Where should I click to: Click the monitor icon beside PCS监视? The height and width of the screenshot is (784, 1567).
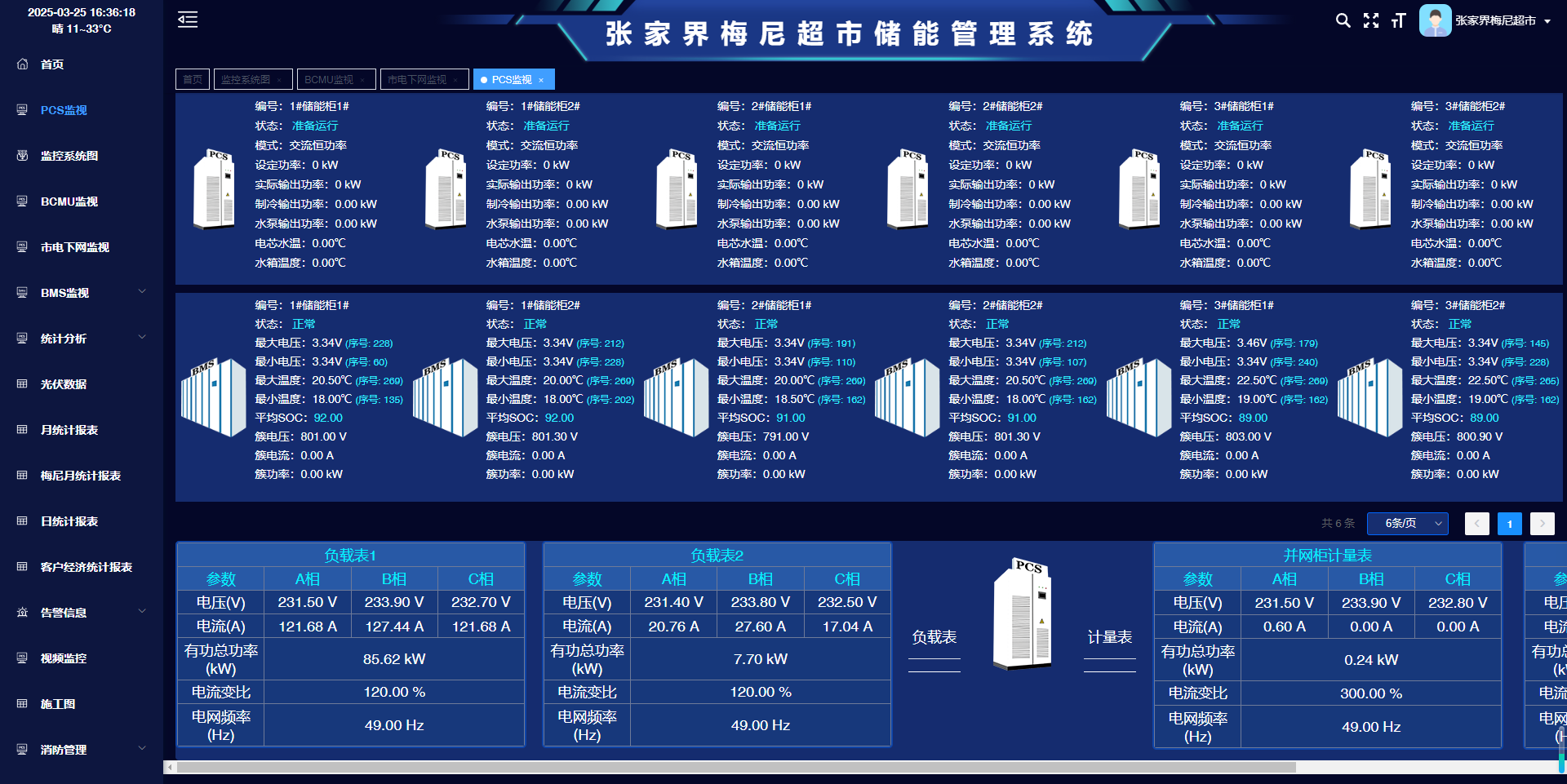[x=22, y=109]
